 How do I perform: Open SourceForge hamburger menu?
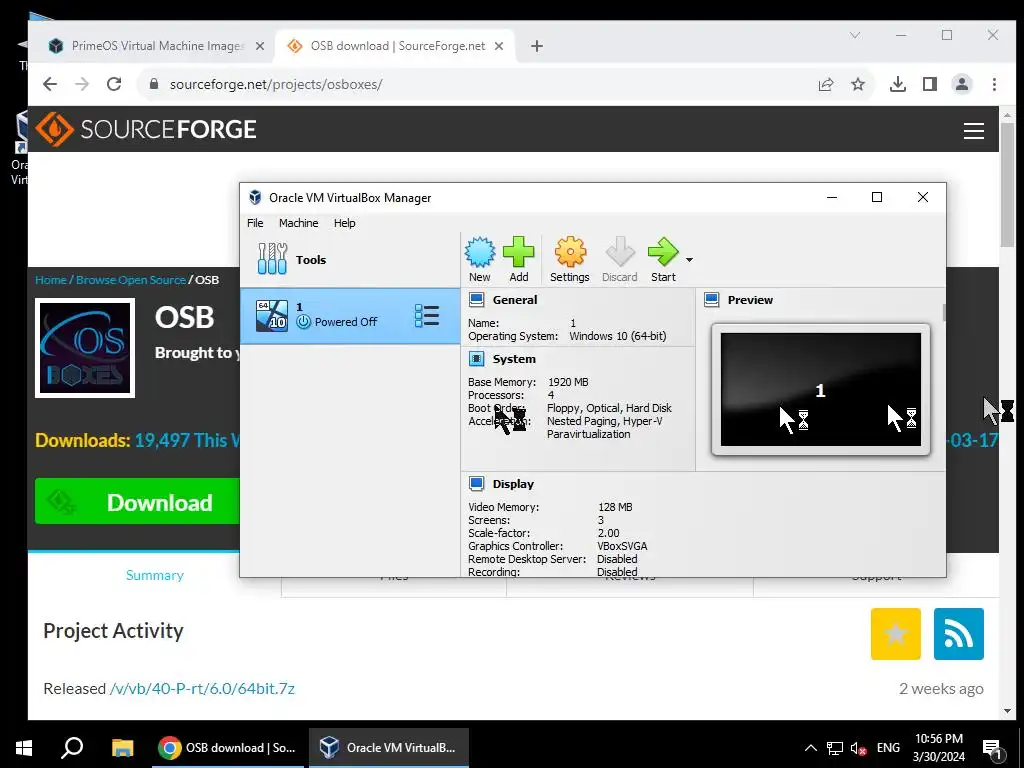tap(974, 131)
